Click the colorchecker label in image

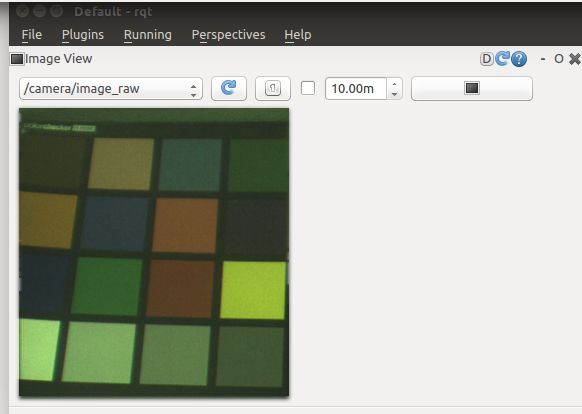point(59,127)
